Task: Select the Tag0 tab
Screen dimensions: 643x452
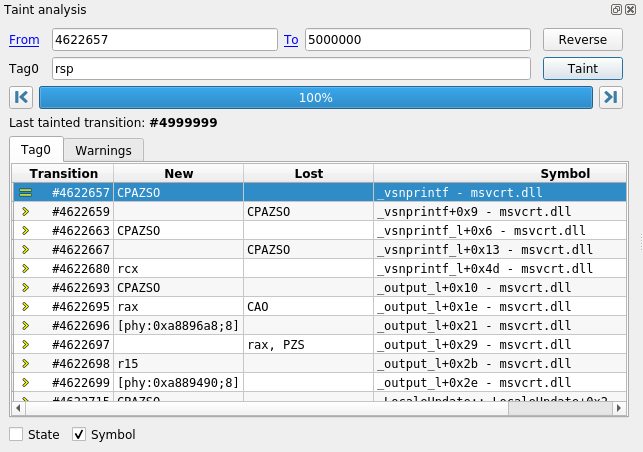Action: [x=36, y=150]
